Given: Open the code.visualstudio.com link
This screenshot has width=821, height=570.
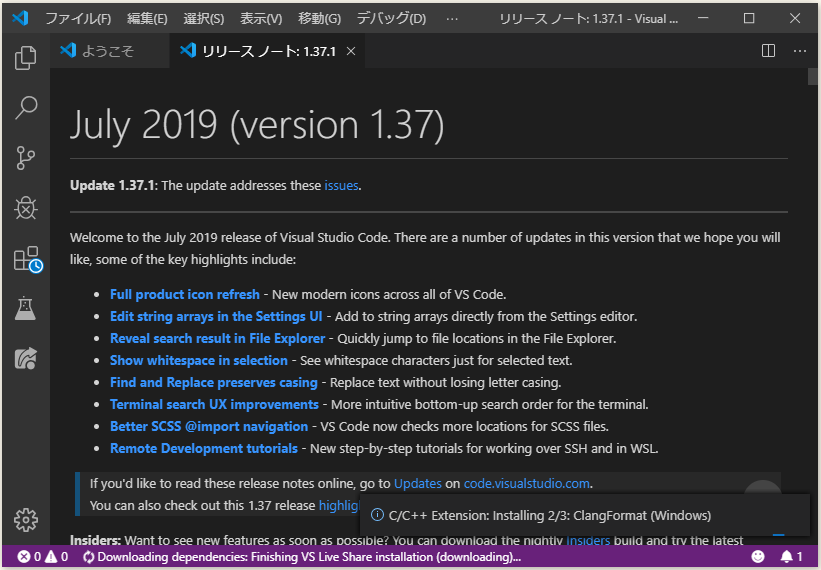Looking at the screenshot, I should click(527, 483).
